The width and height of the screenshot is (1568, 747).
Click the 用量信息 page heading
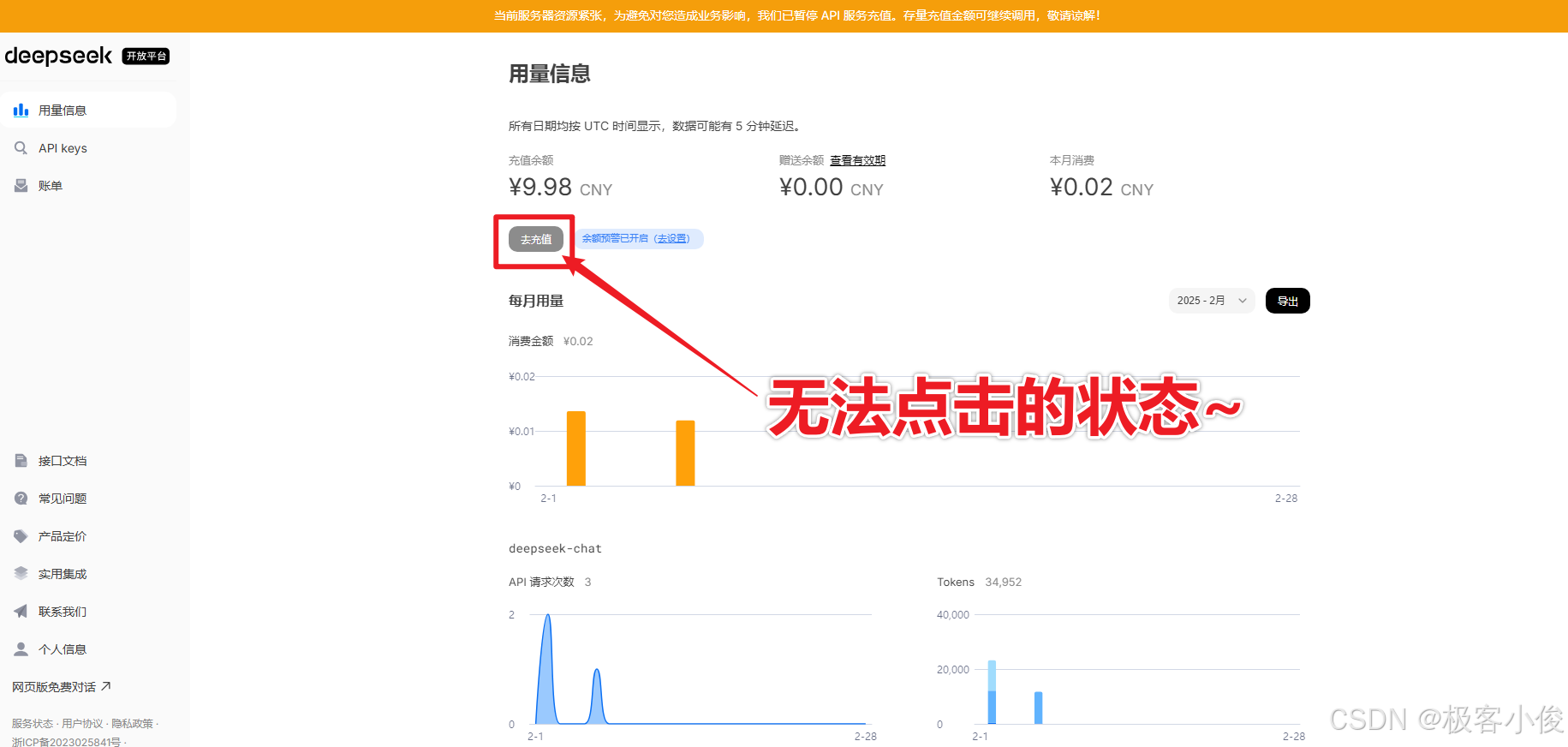coord(550,74)
